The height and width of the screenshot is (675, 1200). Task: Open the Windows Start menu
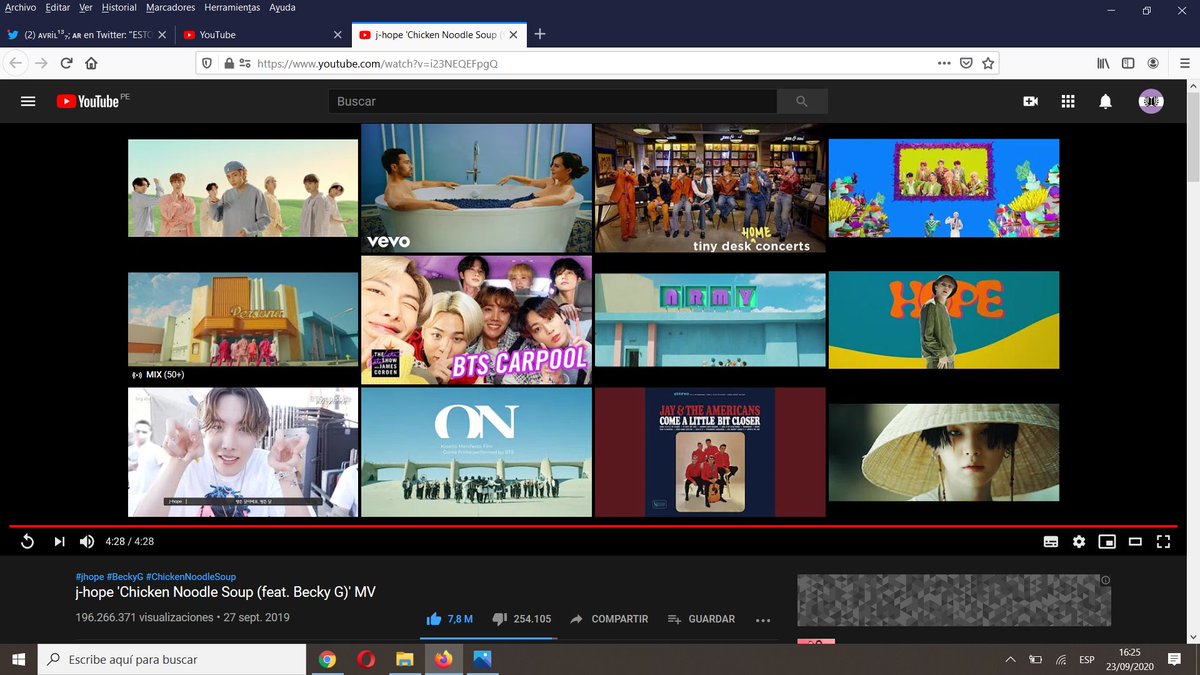[18, 659]
